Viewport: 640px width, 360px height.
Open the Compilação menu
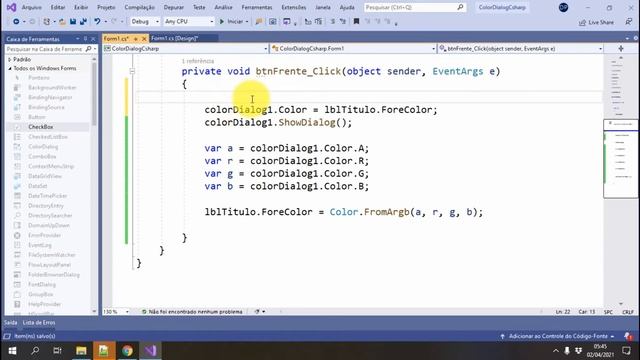139,7
